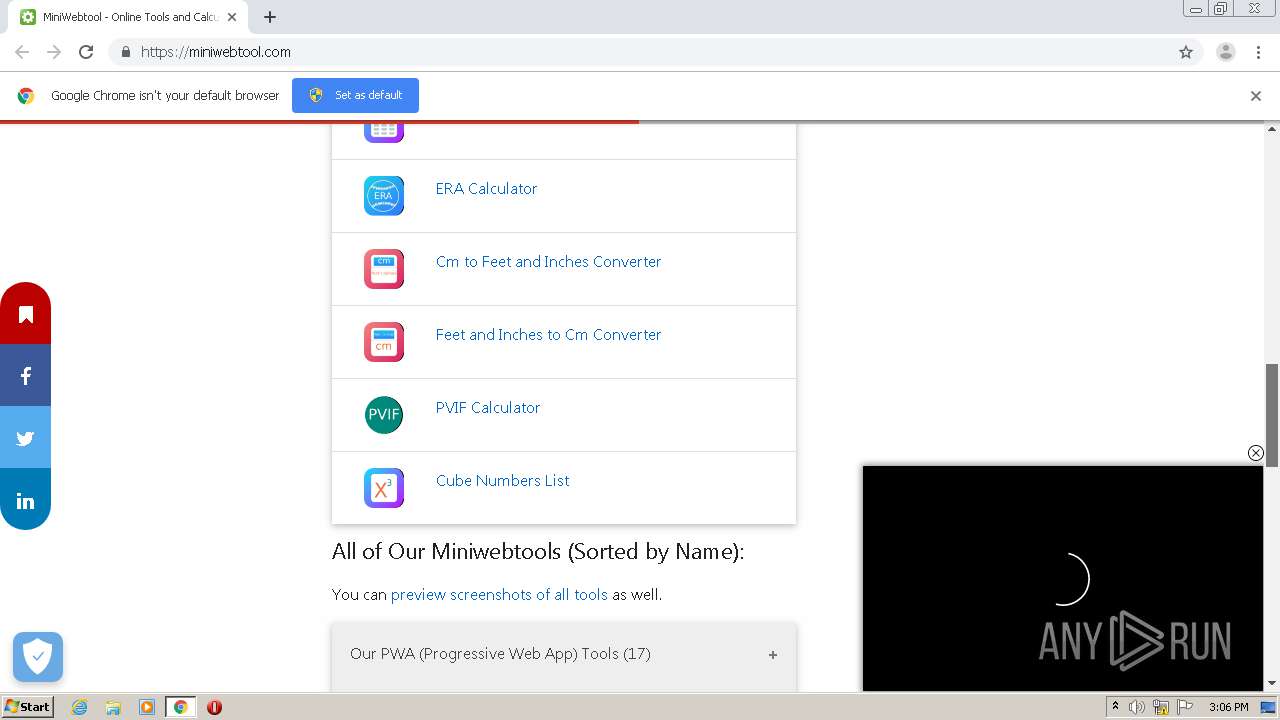The image size is (1280, 720).
Task: Reload the current page
Action: tap(86, 52)
